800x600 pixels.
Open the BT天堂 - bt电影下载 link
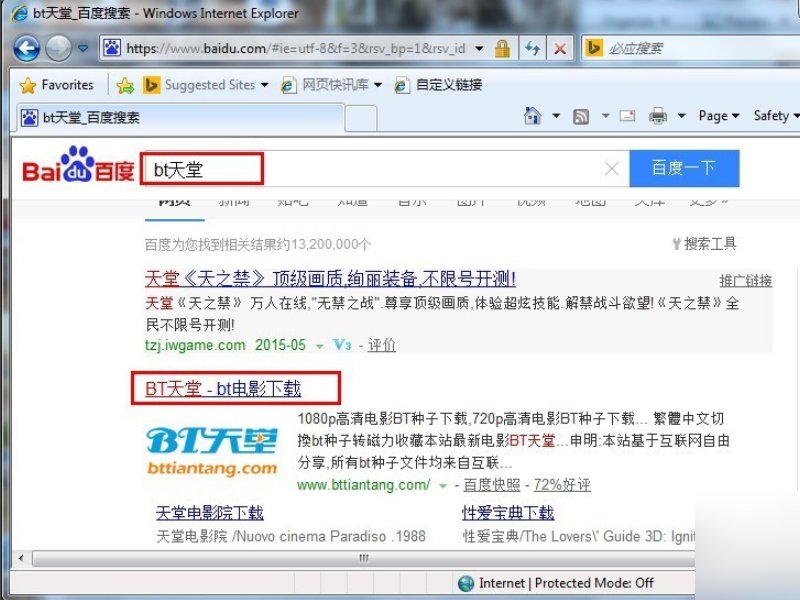click(x=224, y=388)
